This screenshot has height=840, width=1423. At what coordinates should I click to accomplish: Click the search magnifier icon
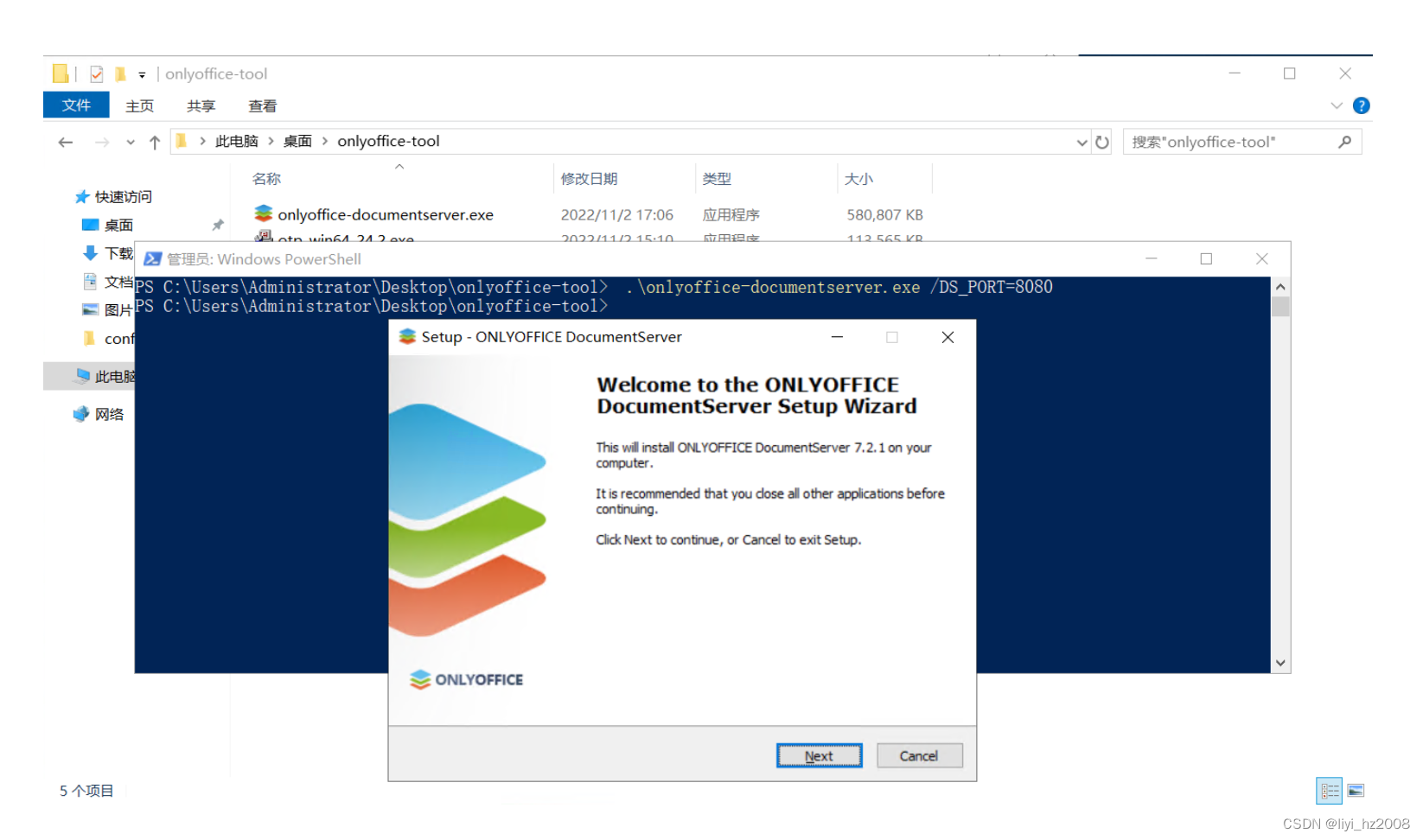pyautogui.click(x=1344, y=142)
